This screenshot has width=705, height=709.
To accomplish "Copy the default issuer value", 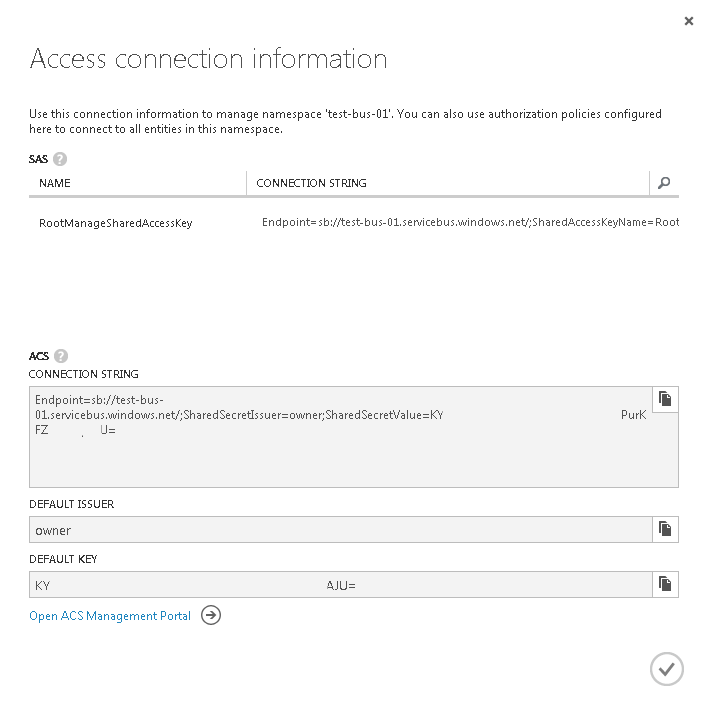I will (x=664, y=529).
